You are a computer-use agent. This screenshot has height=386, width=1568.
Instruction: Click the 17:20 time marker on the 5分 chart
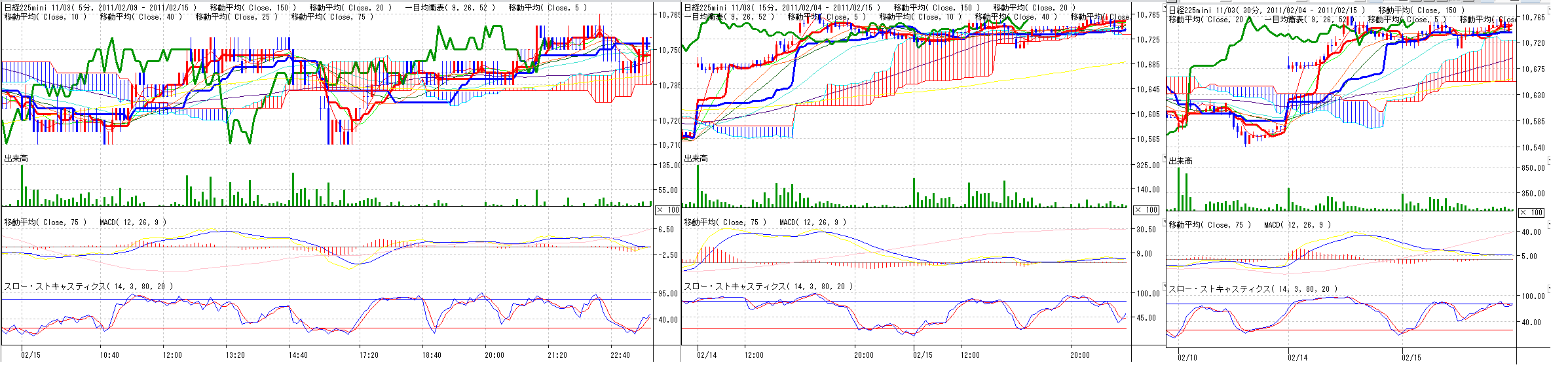[x=369, y=355]
